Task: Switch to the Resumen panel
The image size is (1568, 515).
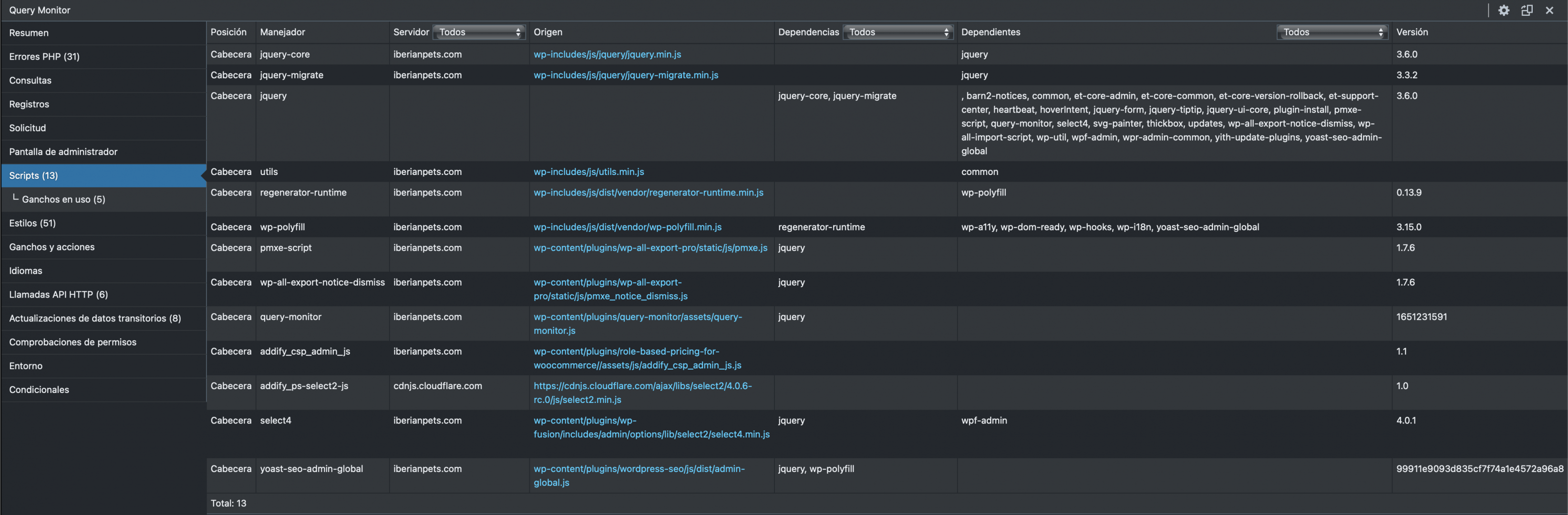Action: [x=103, y=33]
